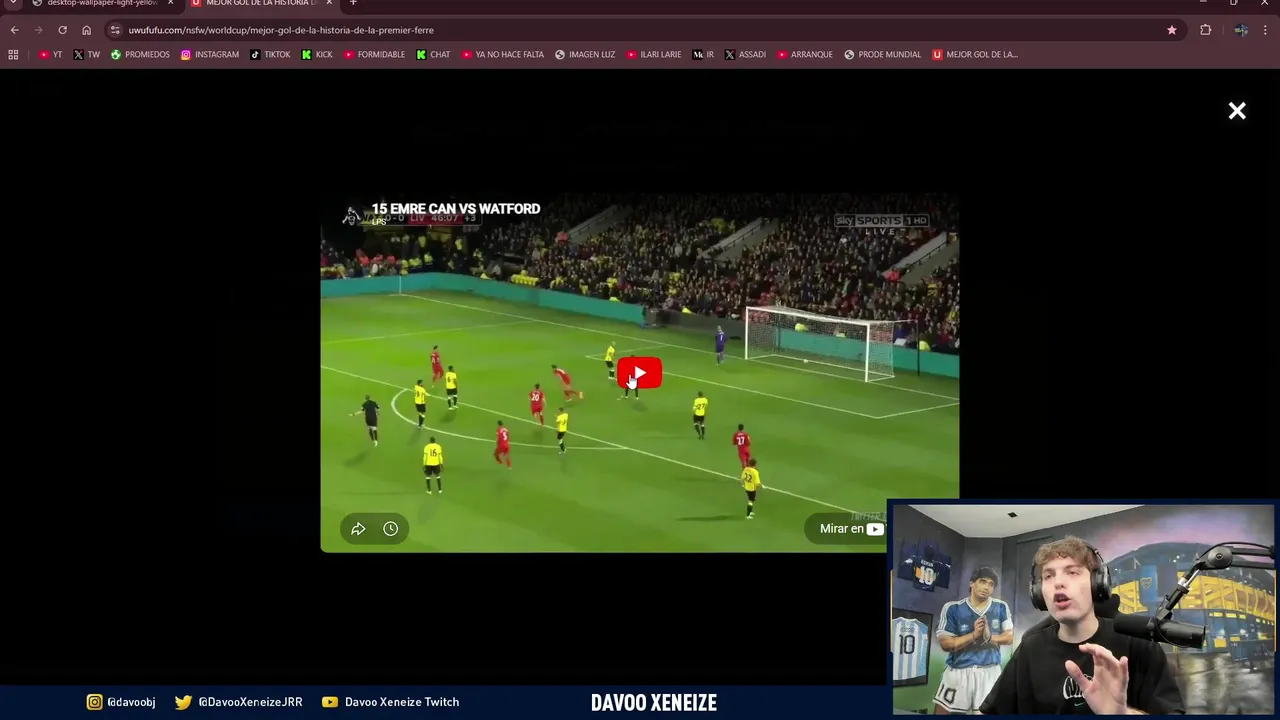The image size is (1280, 720).
Task: Open the KICK bookmark
Action: coord(317,55)
